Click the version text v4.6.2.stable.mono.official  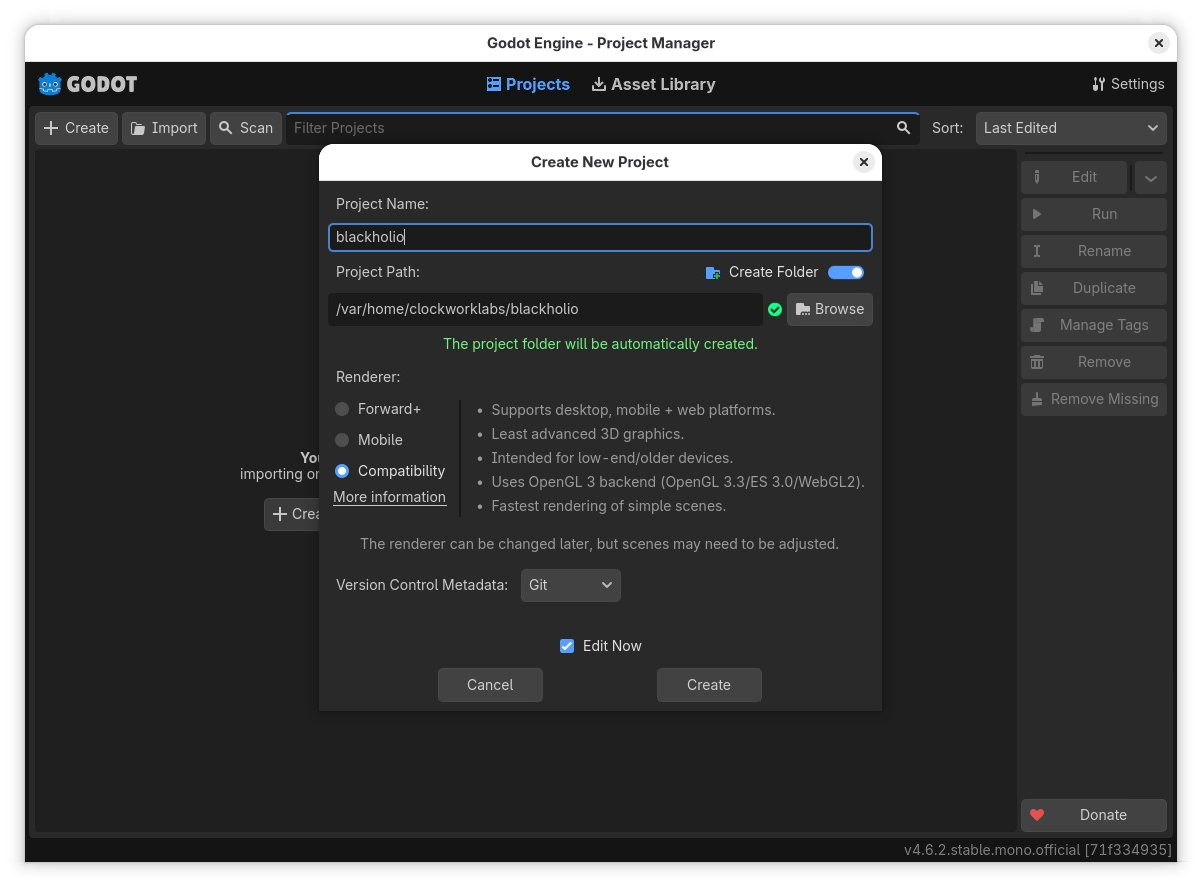1038,850
